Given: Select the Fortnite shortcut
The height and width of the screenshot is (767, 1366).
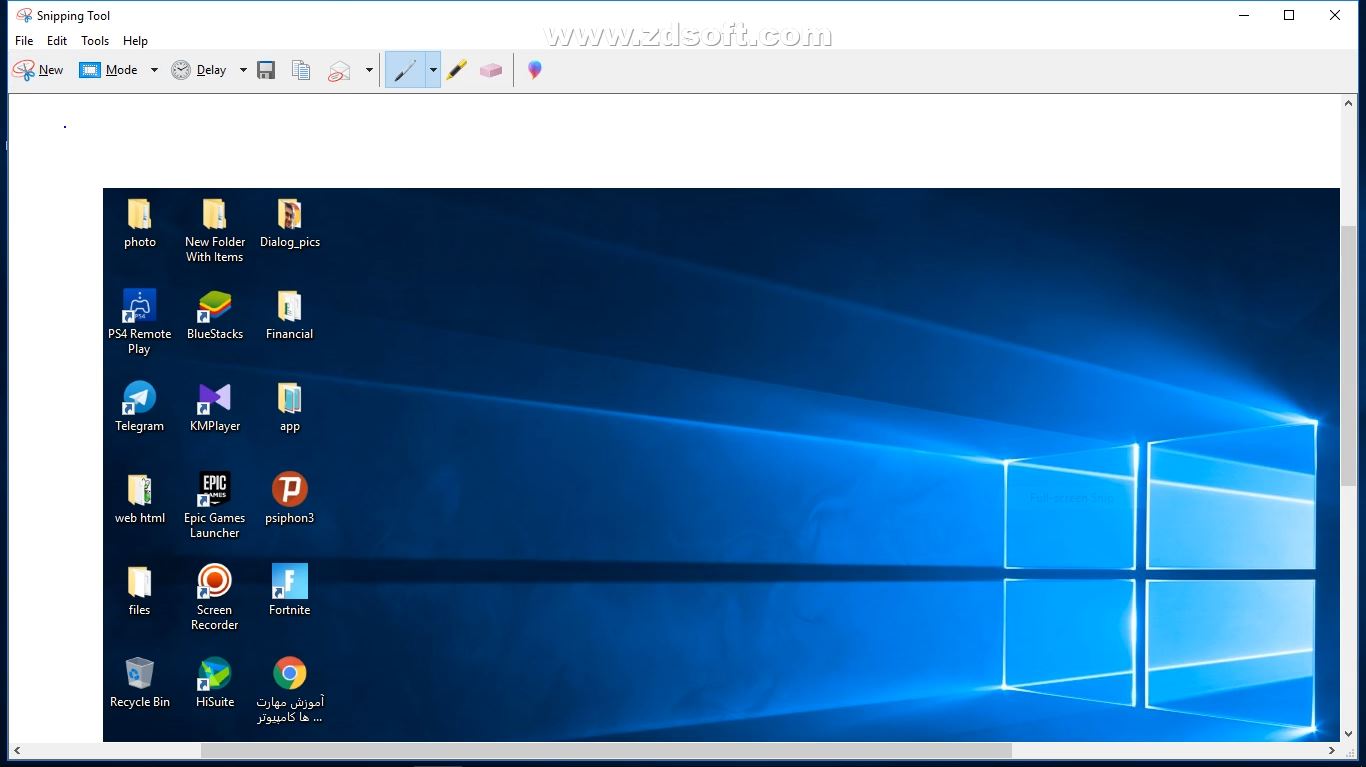Looking at the screenshot, I should (x=290, y=591).
